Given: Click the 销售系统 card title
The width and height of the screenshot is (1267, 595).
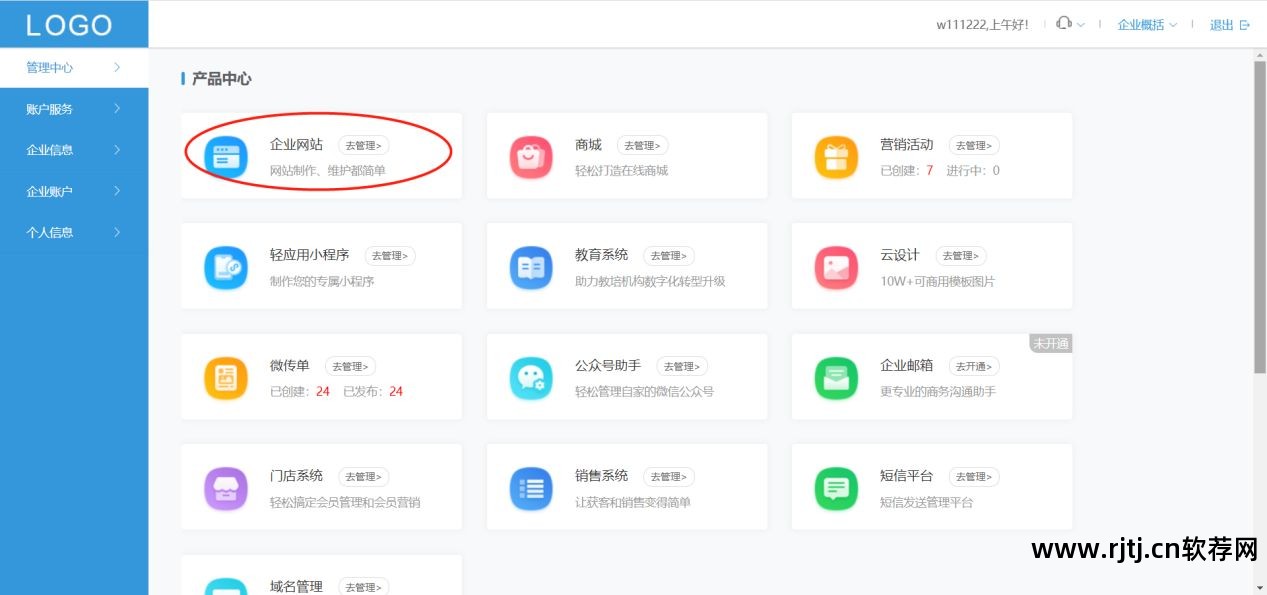Looking at the screenshot, I should (x=602, y=476).
